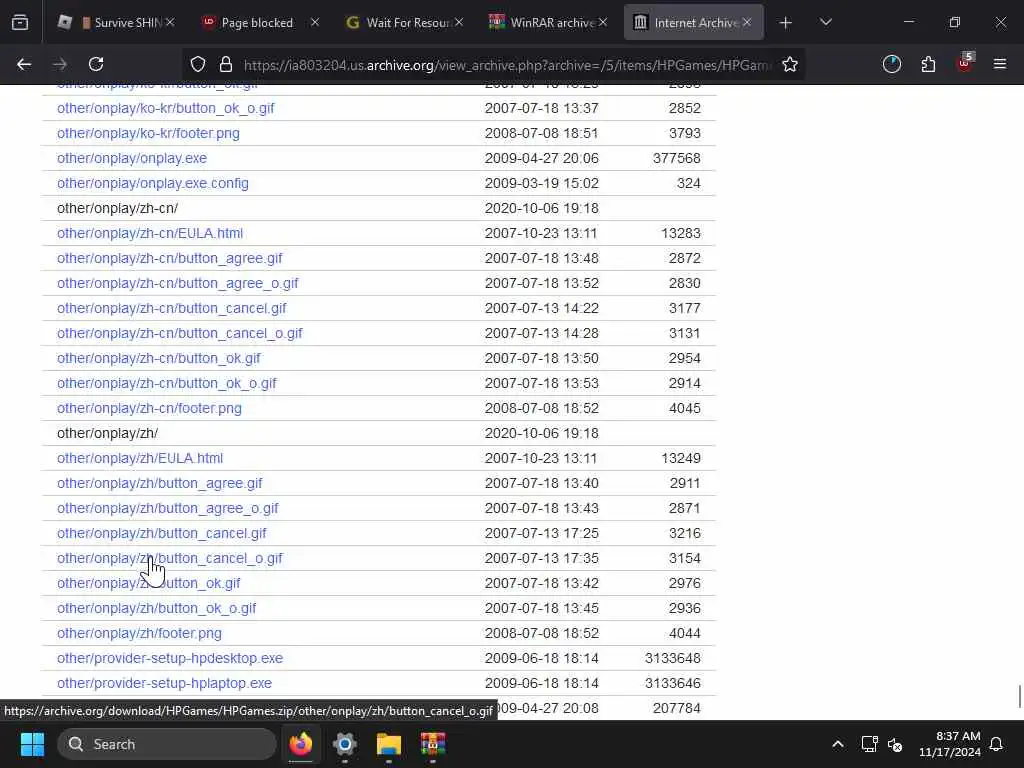Go back to the previous page
1024x768 pixels.
pyautogui.click(x=24, y=64)
